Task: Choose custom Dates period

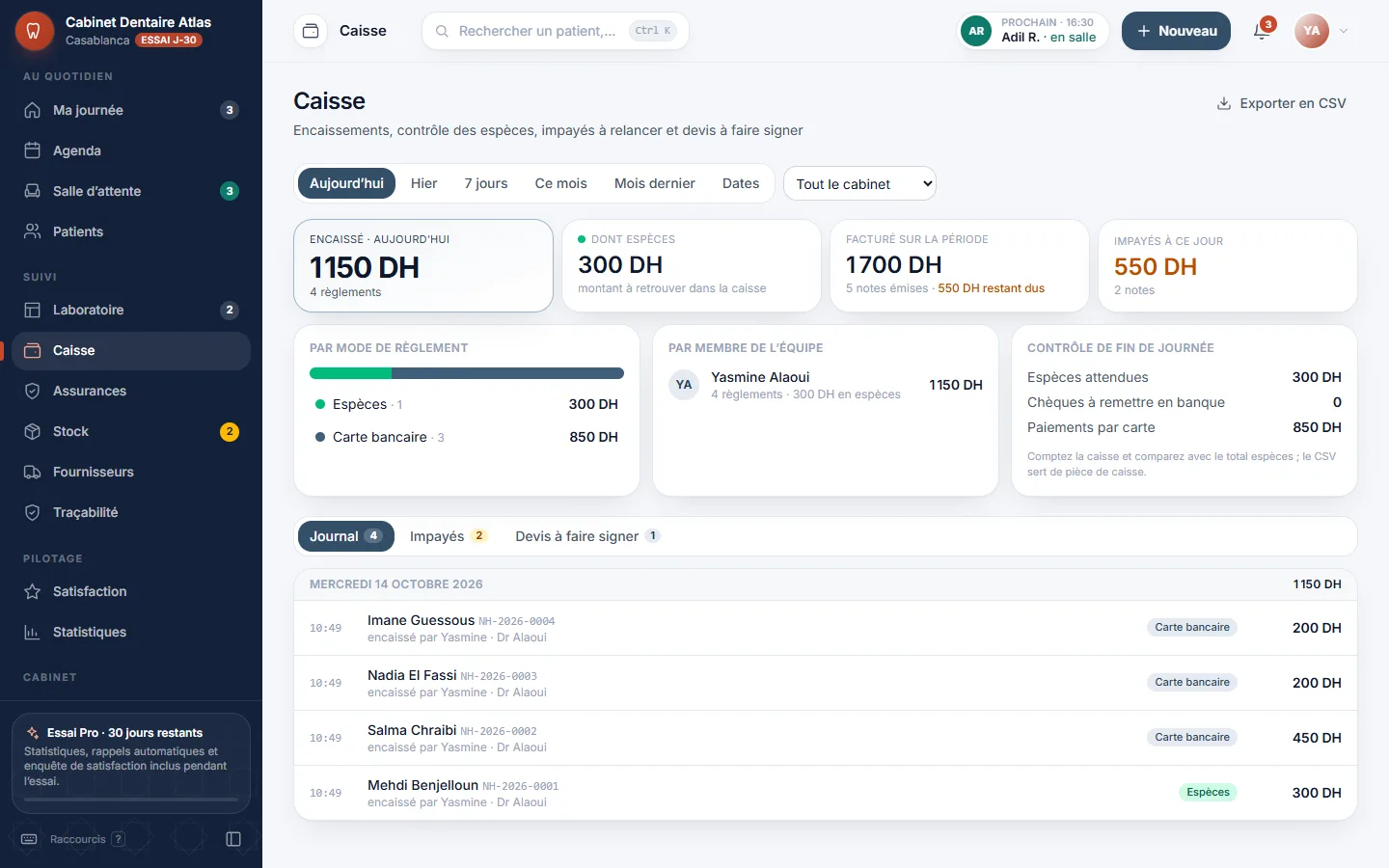Action: coord(741,183)
